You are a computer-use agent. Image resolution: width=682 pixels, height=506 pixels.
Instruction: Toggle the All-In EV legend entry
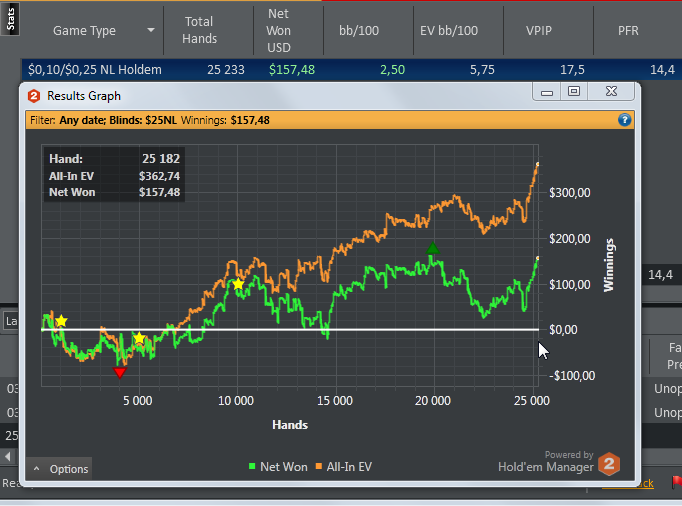point(344,467)
